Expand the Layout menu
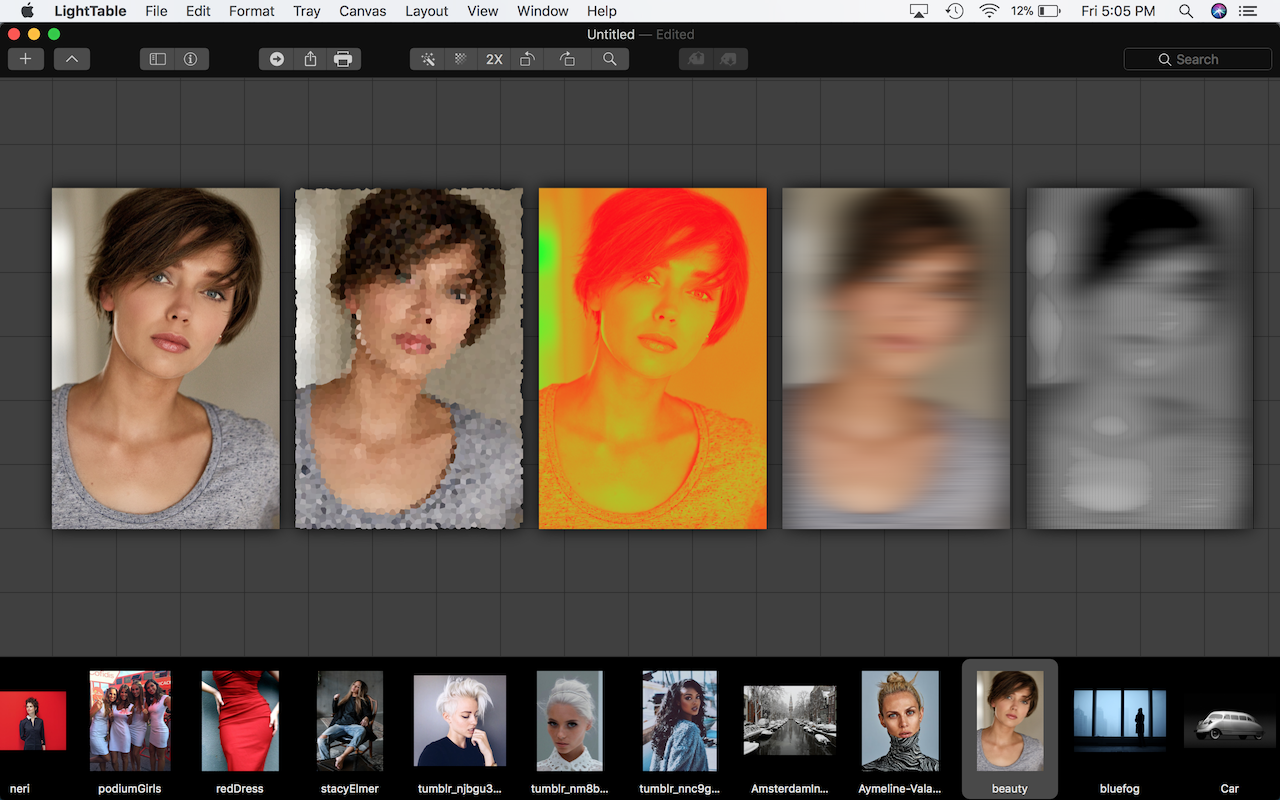 tap(427, 11)
